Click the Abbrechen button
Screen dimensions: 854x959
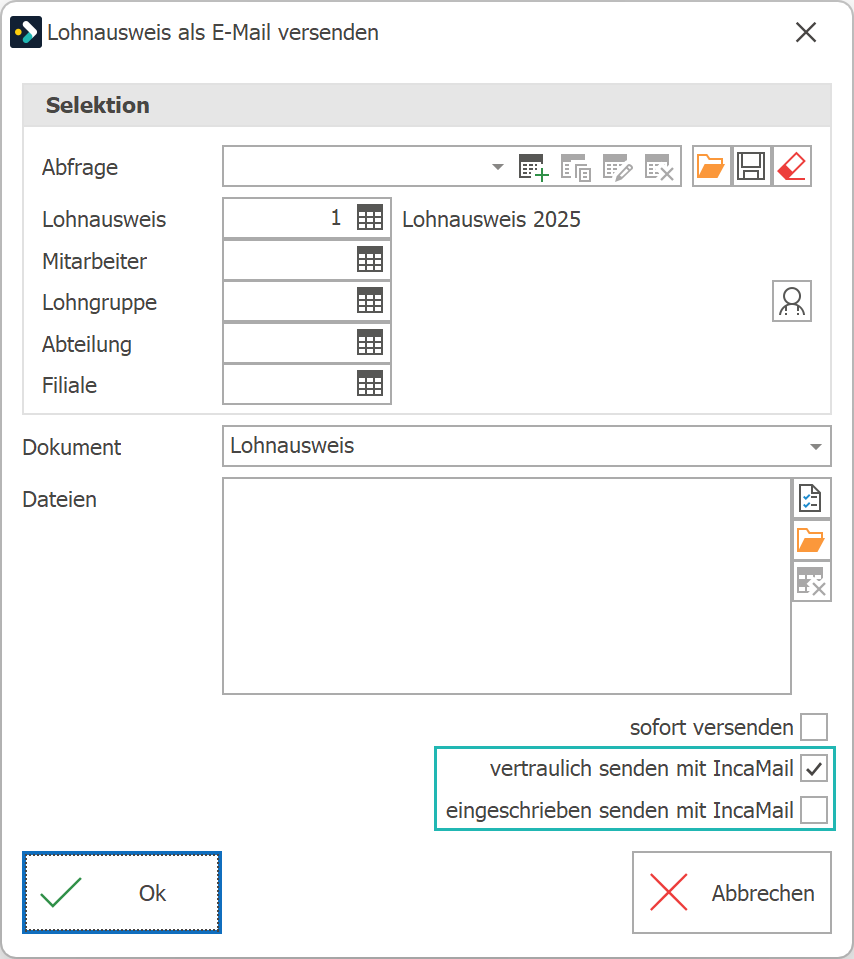point(732,892)
